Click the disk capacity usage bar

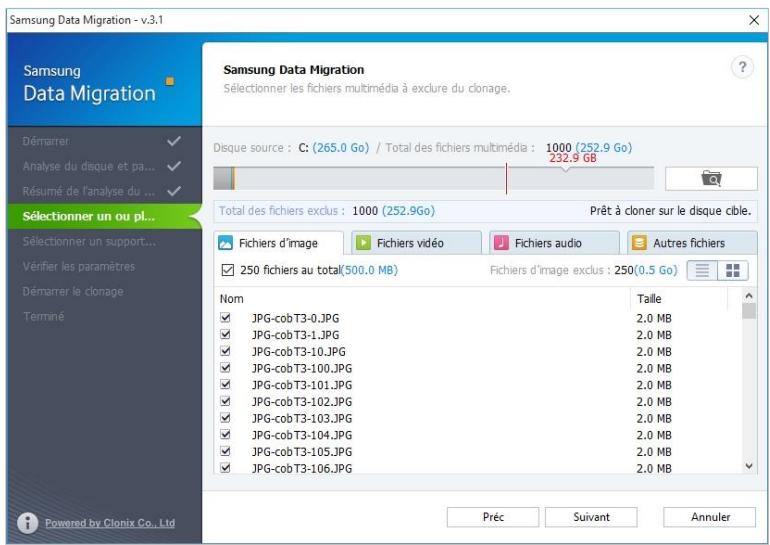pos(433,178)
